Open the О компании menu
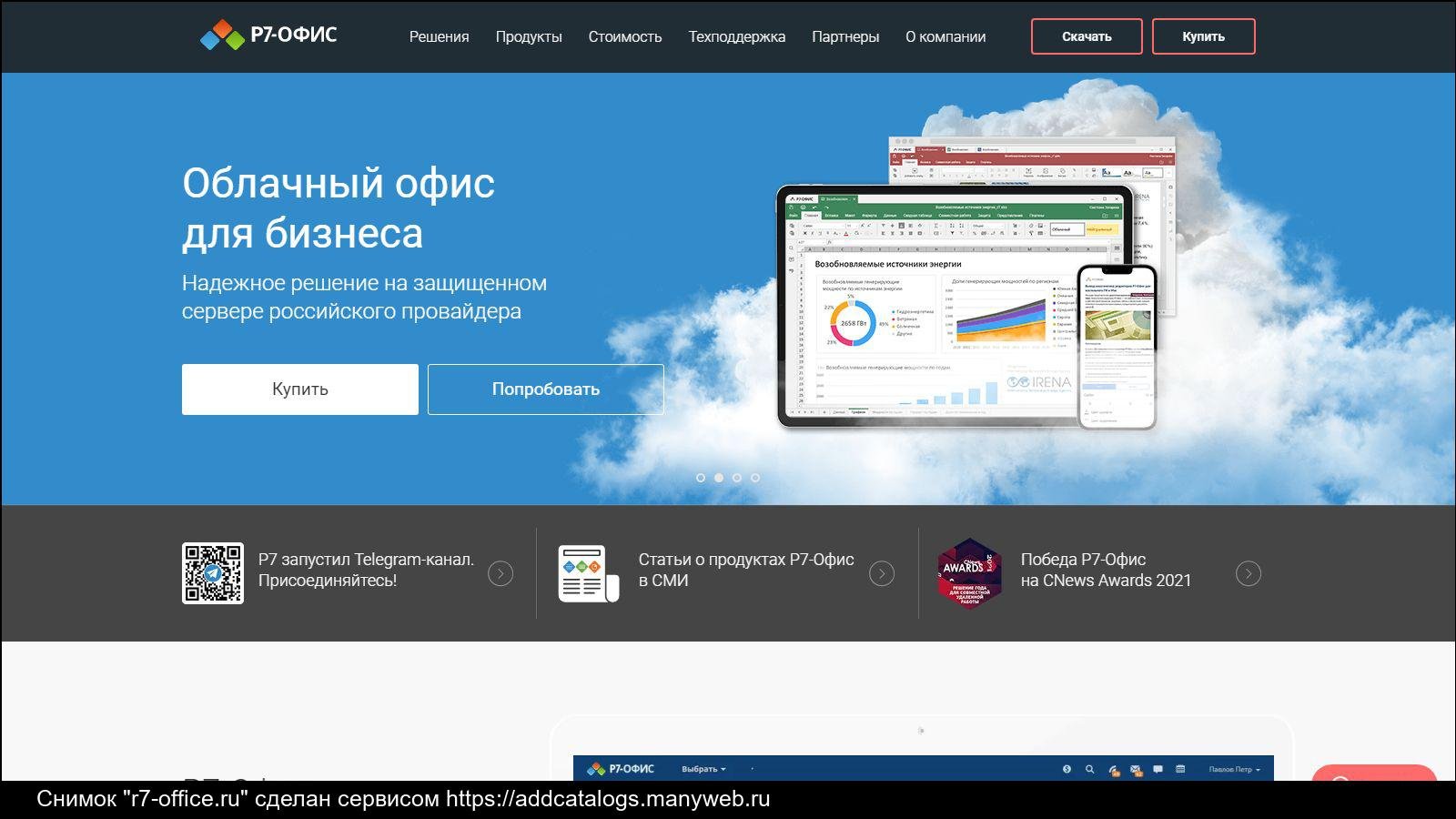Screen dimensions: 1456x819 pyautogui.click(x=945, y=36)
